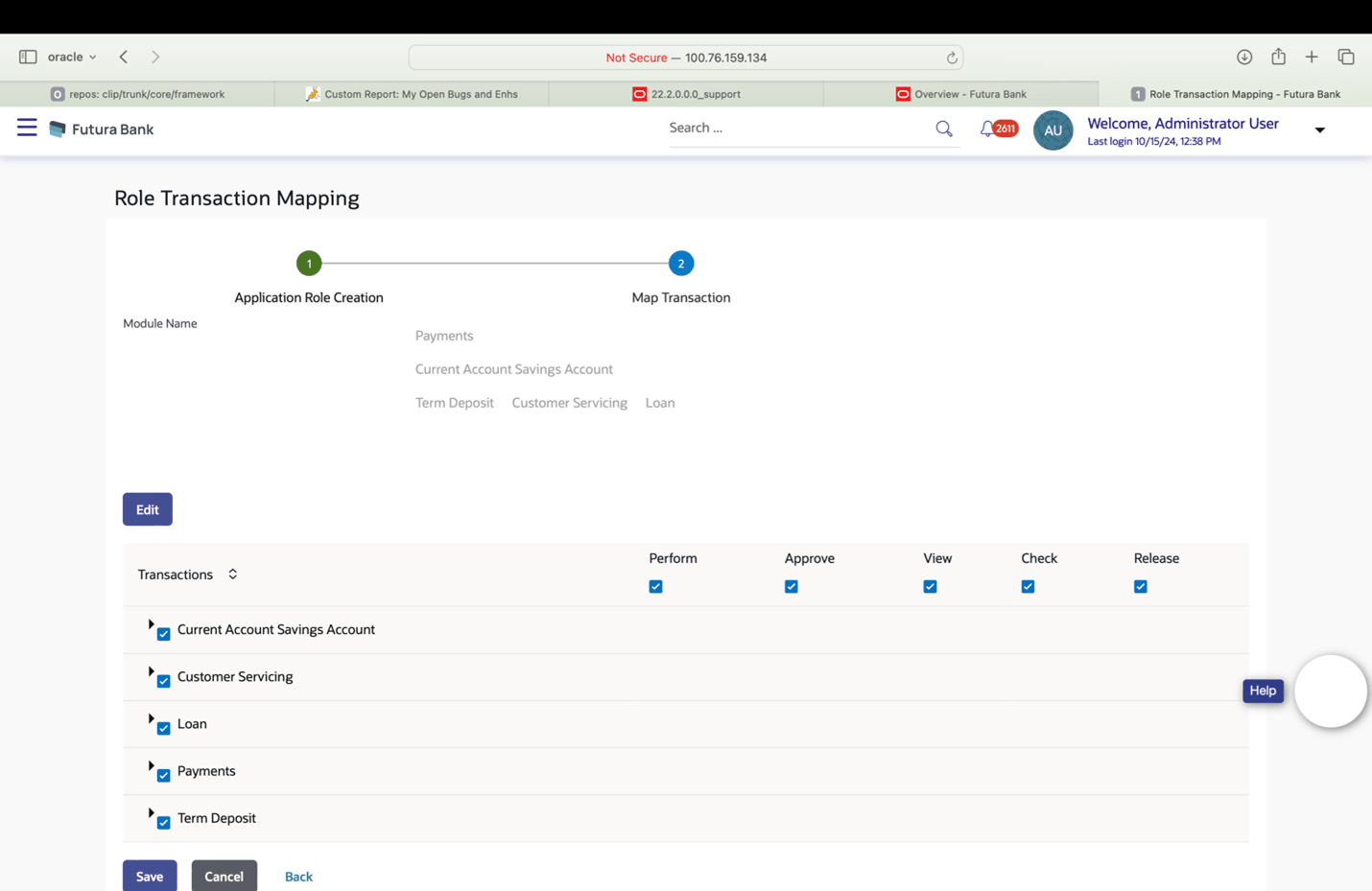The image size is (1372, 891).
Task: Click the search magnifier icon
Action: pyautogui.click(x=944, y=129)
